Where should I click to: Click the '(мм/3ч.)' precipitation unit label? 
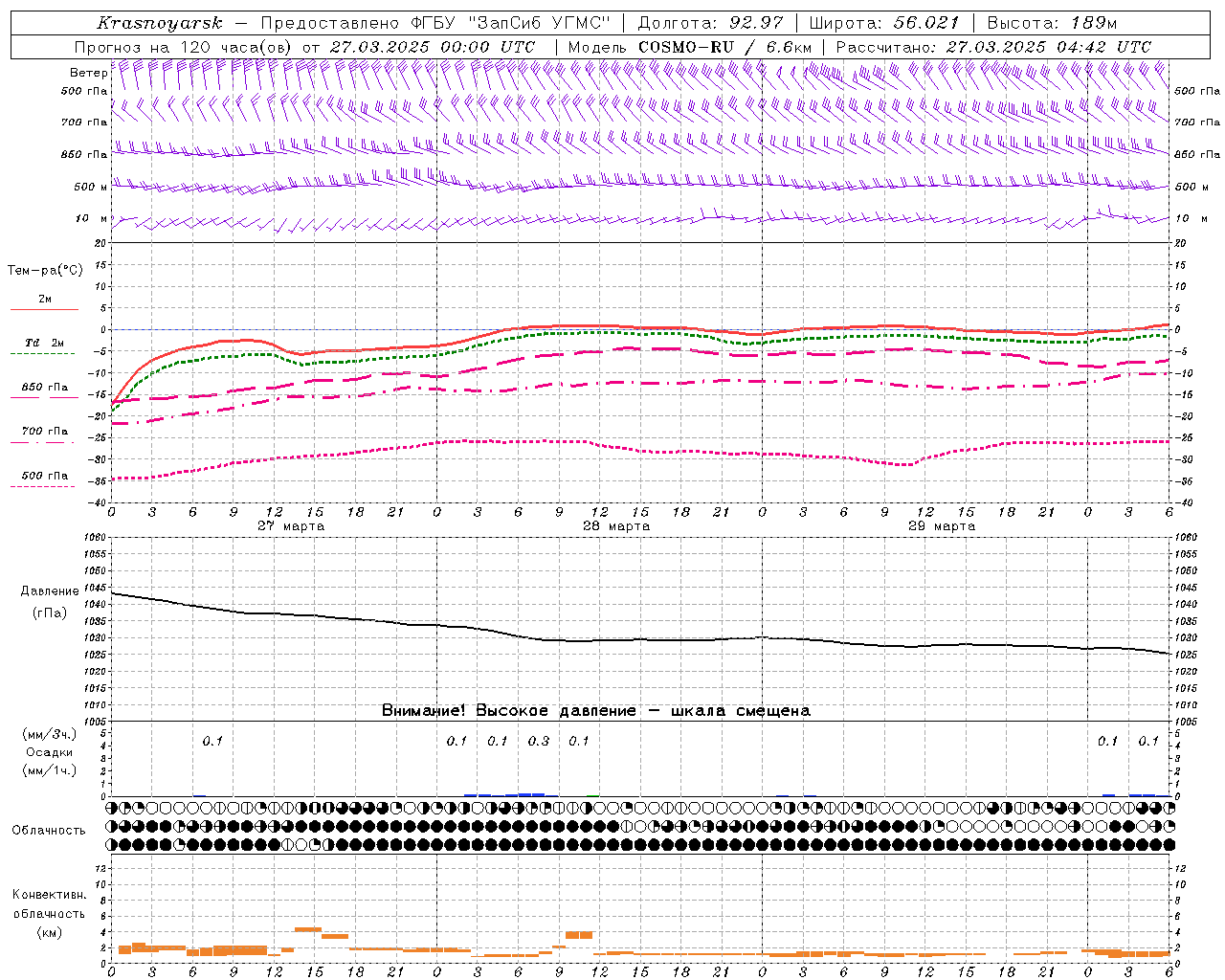point(50,734)
